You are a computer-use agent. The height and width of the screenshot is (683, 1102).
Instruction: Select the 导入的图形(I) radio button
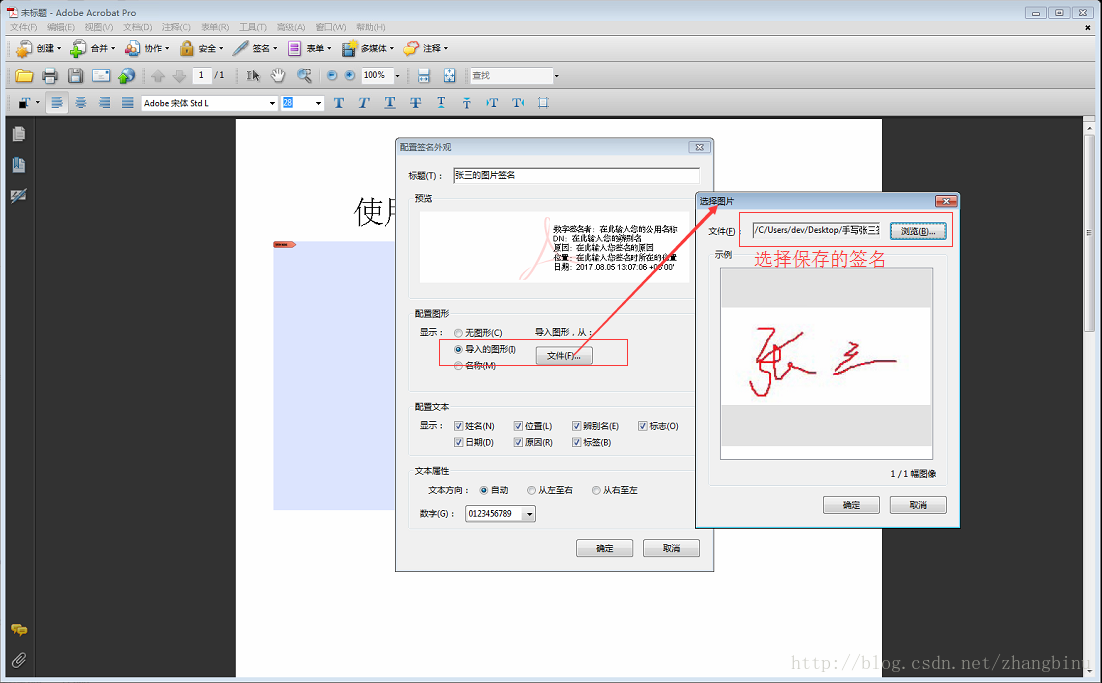pyautogui.click(x=458, y=349)
